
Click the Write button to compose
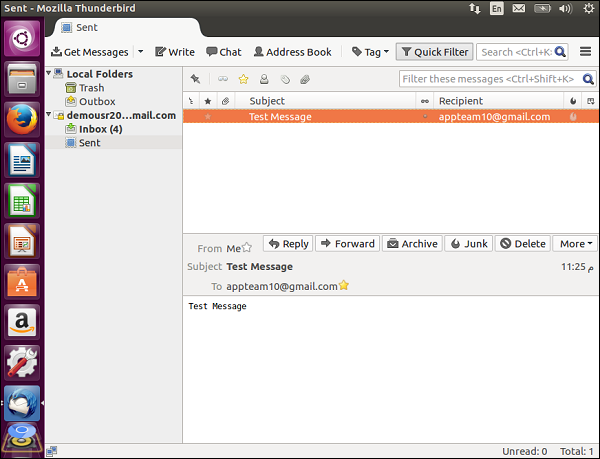coord(175,52)
